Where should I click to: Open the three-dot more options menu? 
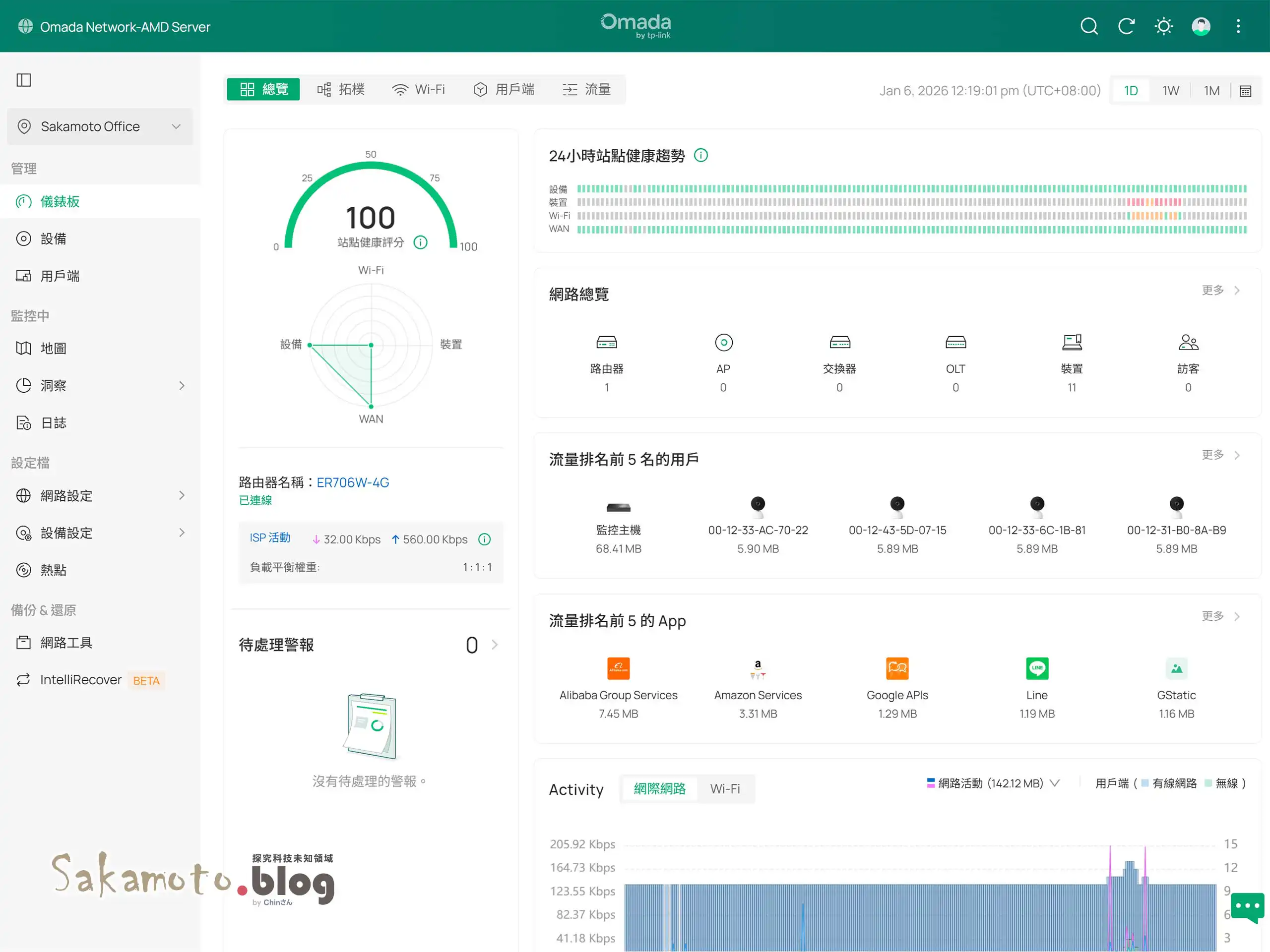pyautogui.click(x=1238, y=26)
